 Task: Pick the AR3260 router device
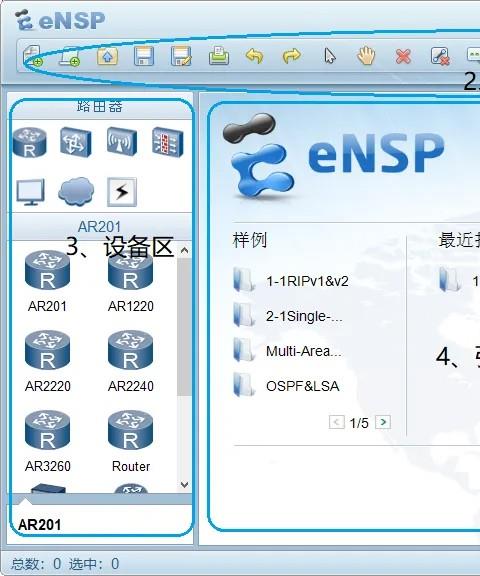click(47, 442)
